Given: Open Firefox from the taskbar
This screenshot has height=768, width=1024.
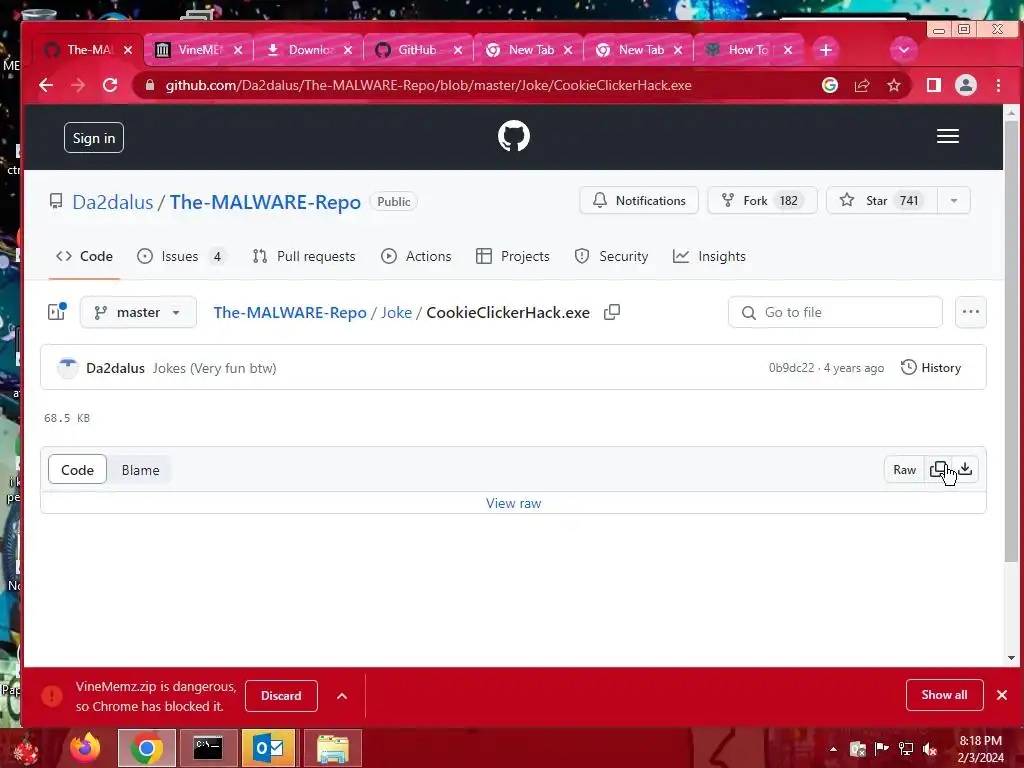Looking at the screenshot, I should (86, 748).
